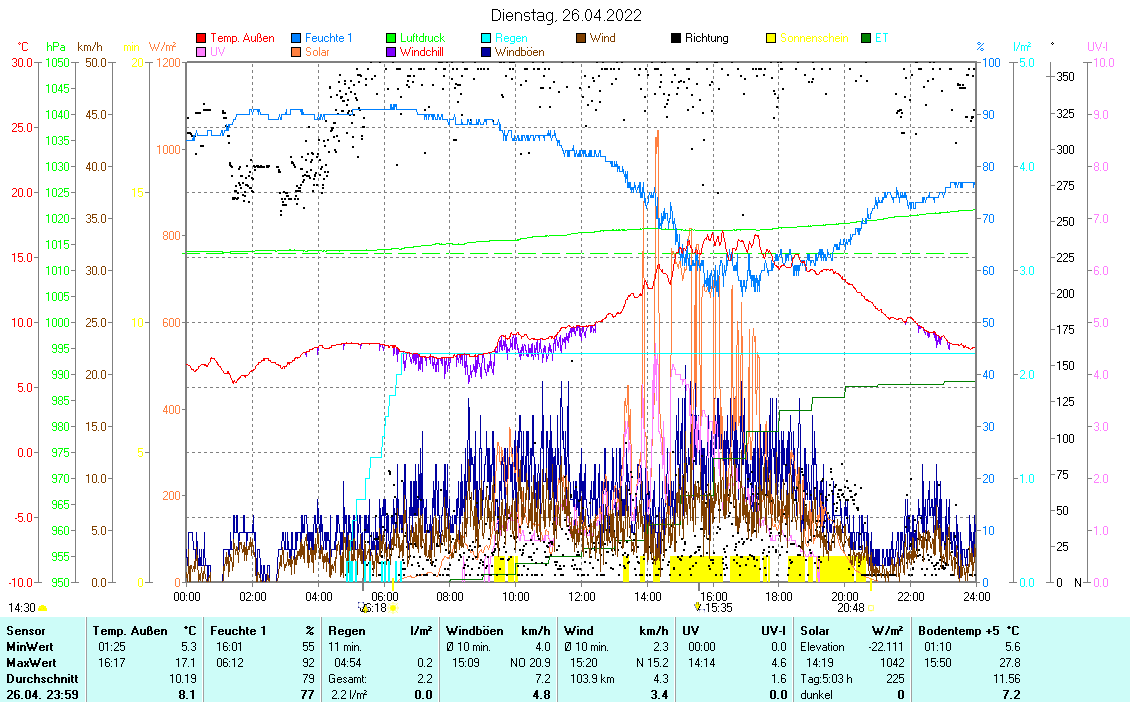Click the red Temp. Außen legend swatch
Image resolution: width=1130 pixels, height=702 pixels.
[x=201, y=38]
